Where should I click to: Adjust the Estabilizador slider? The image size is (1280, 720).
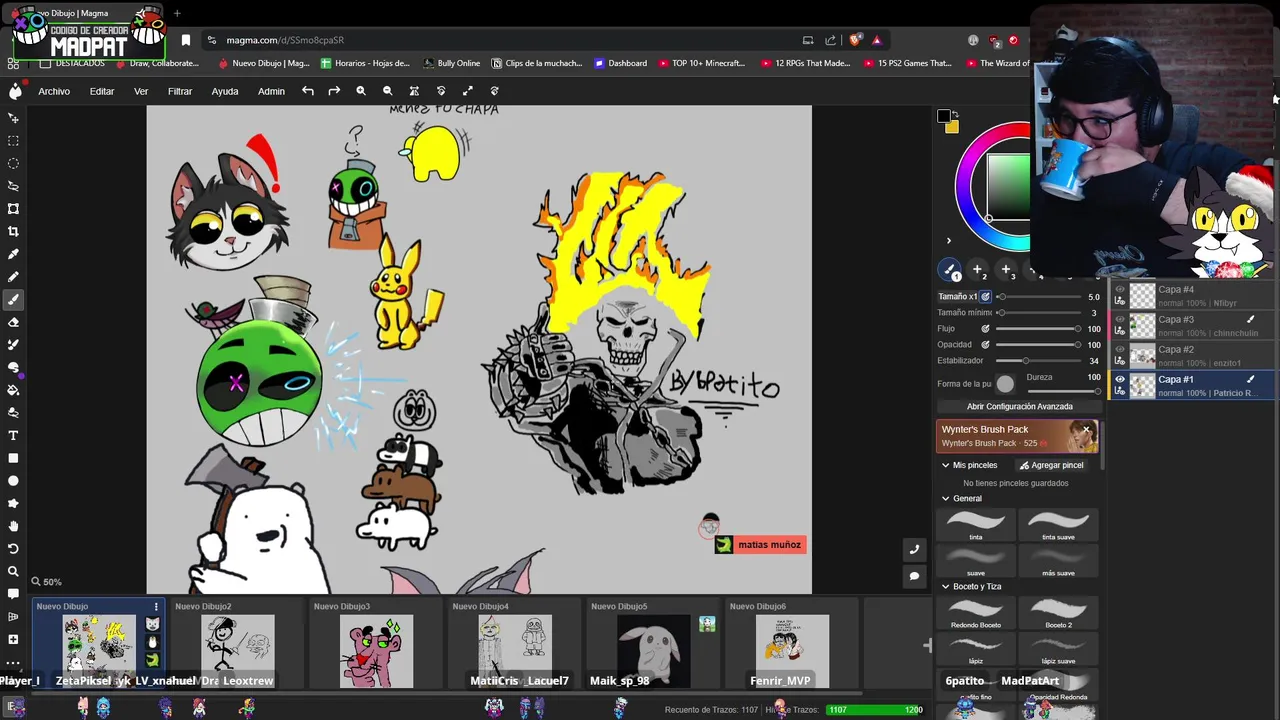1037,360
